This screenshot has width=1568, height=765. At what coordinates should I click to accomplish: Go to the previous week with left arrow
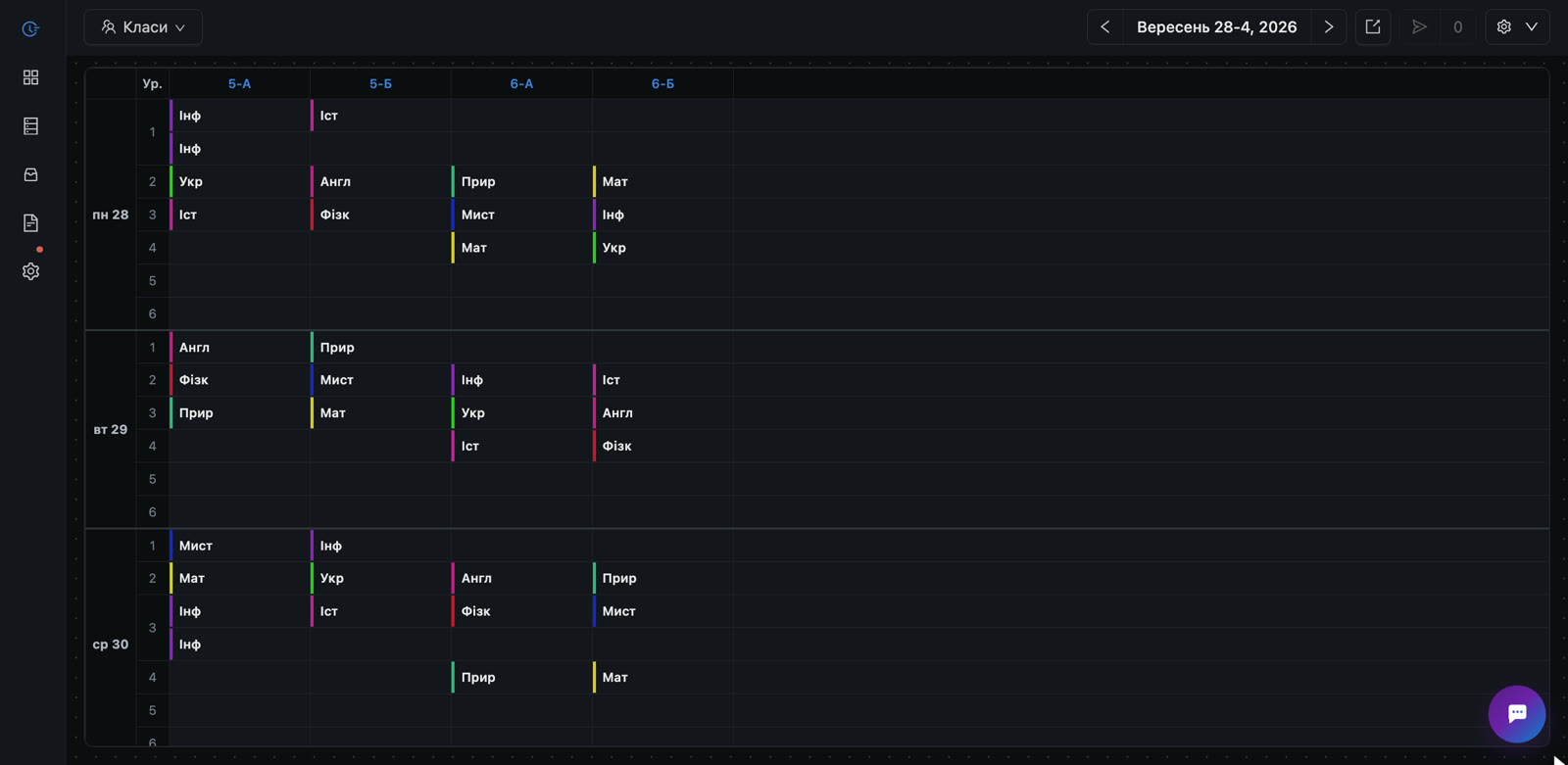pyautogui.click(x=1104, y=27)
